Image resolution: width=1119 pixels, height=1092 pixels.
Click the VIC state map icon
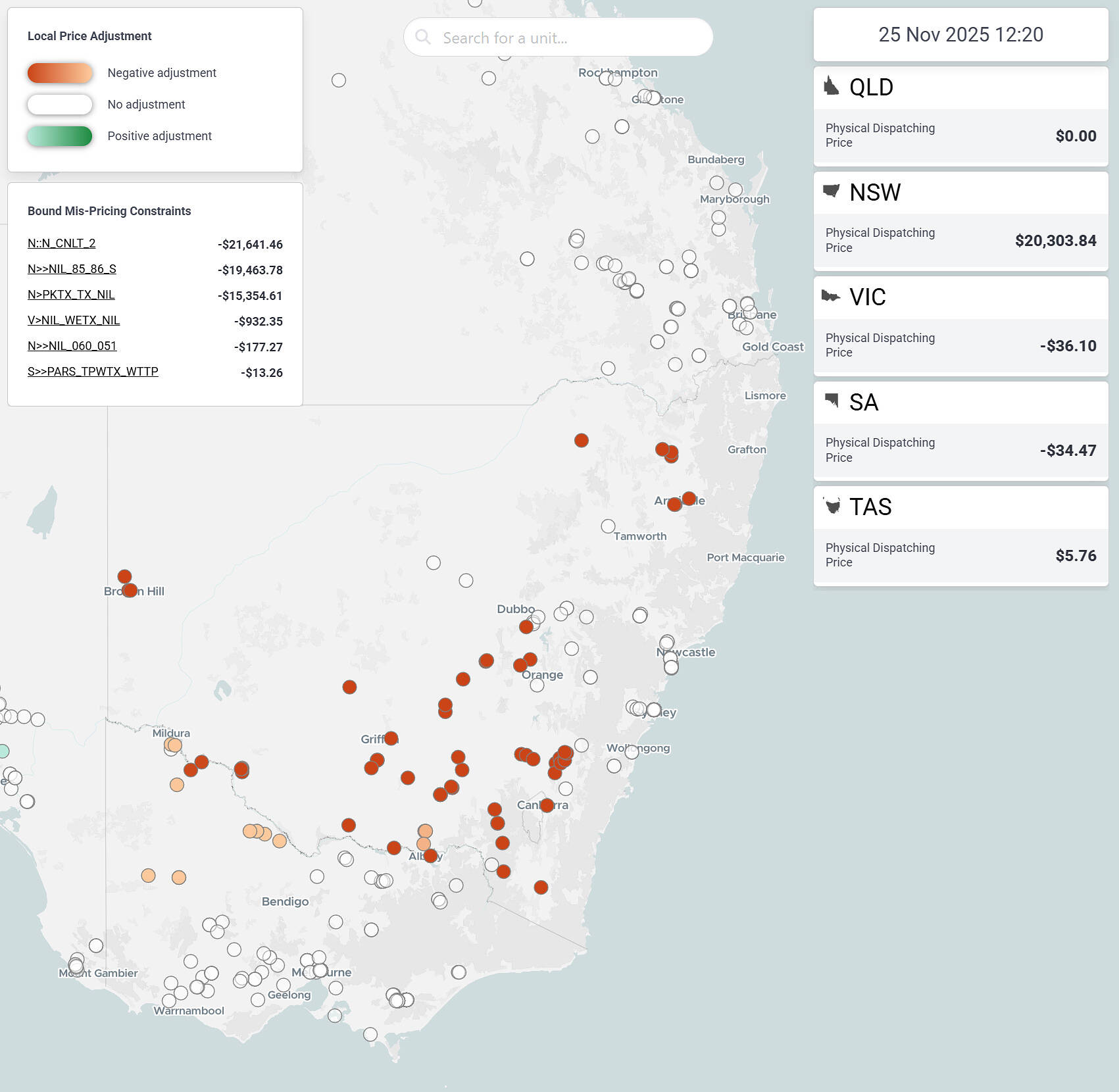click(x=831, y=297)
